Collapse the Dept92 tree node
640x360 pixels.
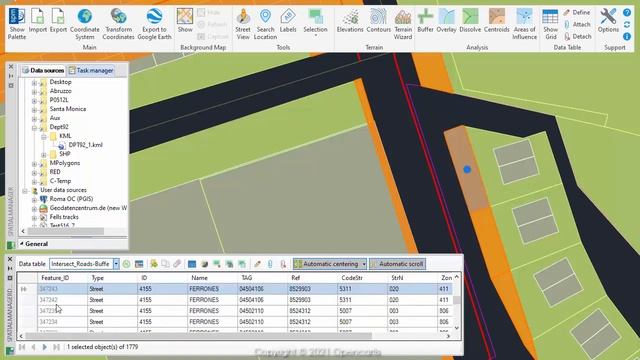tap(34, 127)
